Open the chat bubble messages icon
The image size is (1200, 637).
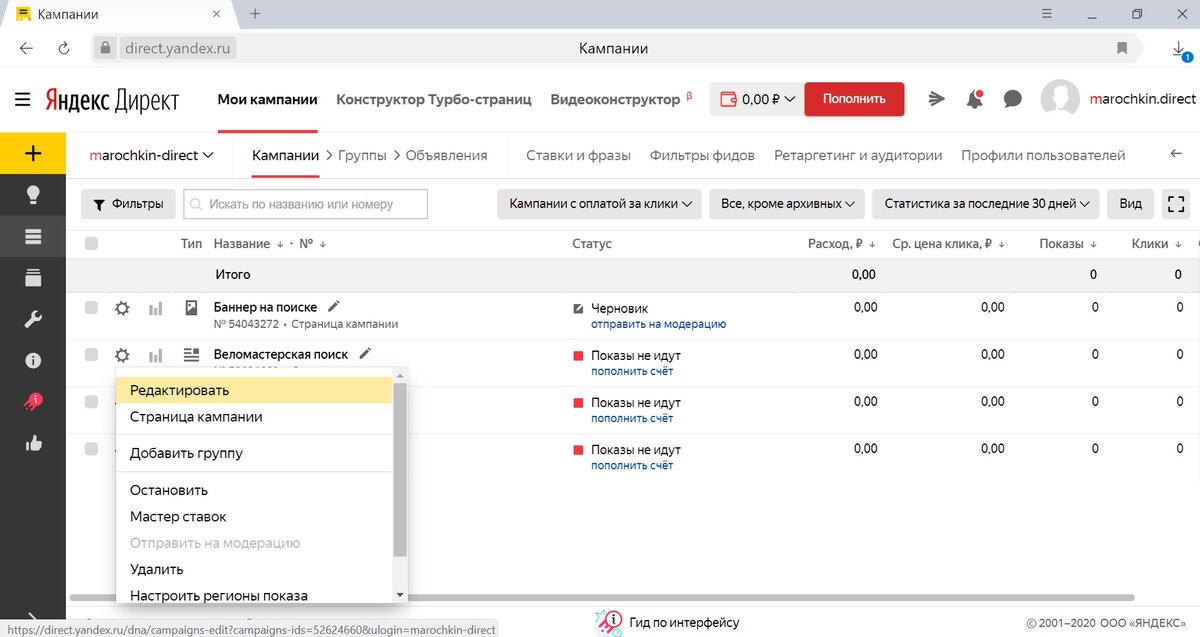coord(1012,99)
